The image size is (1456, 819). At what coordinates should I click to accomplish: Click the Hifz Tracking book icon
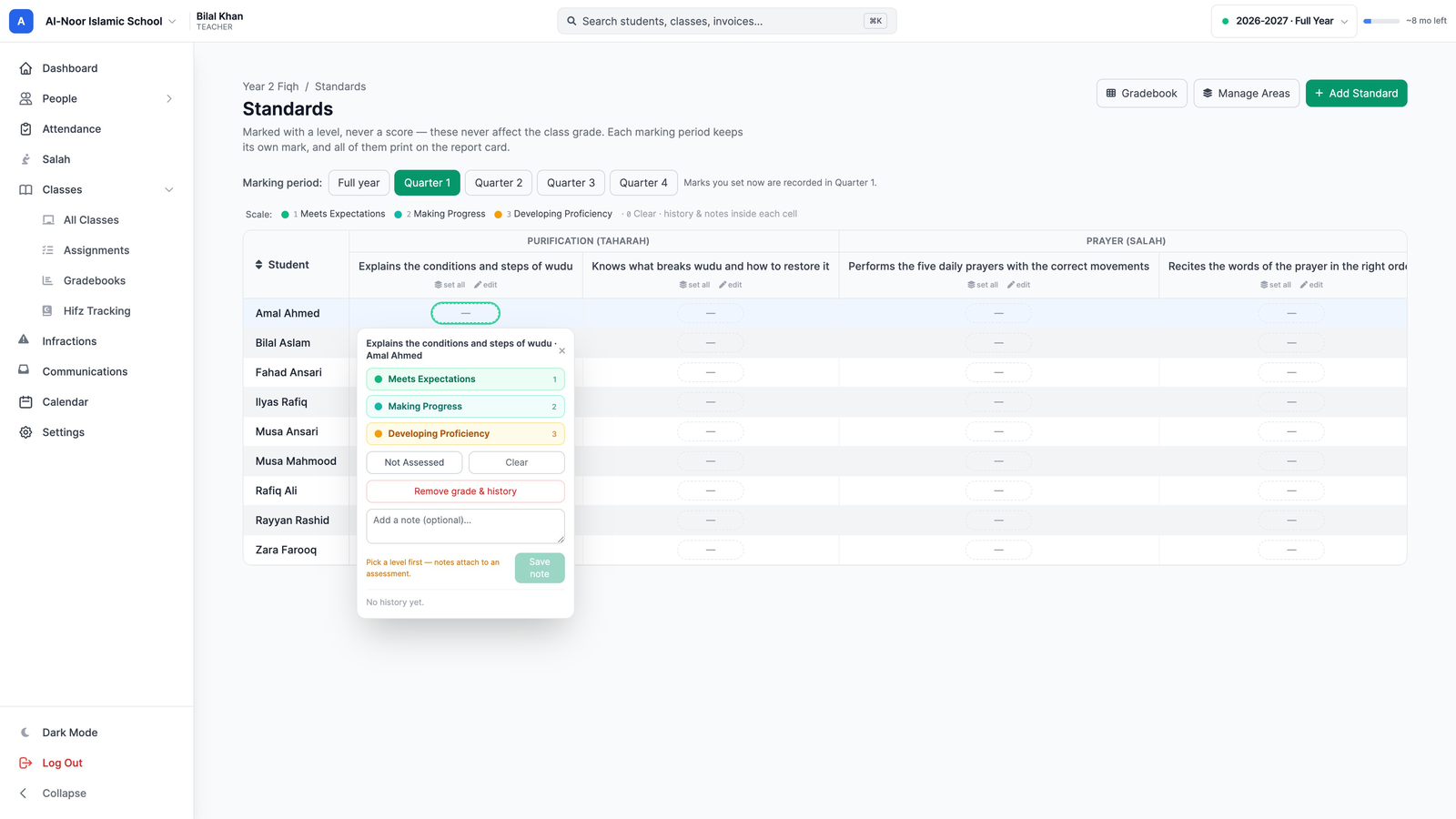click(x=47, y=311)
